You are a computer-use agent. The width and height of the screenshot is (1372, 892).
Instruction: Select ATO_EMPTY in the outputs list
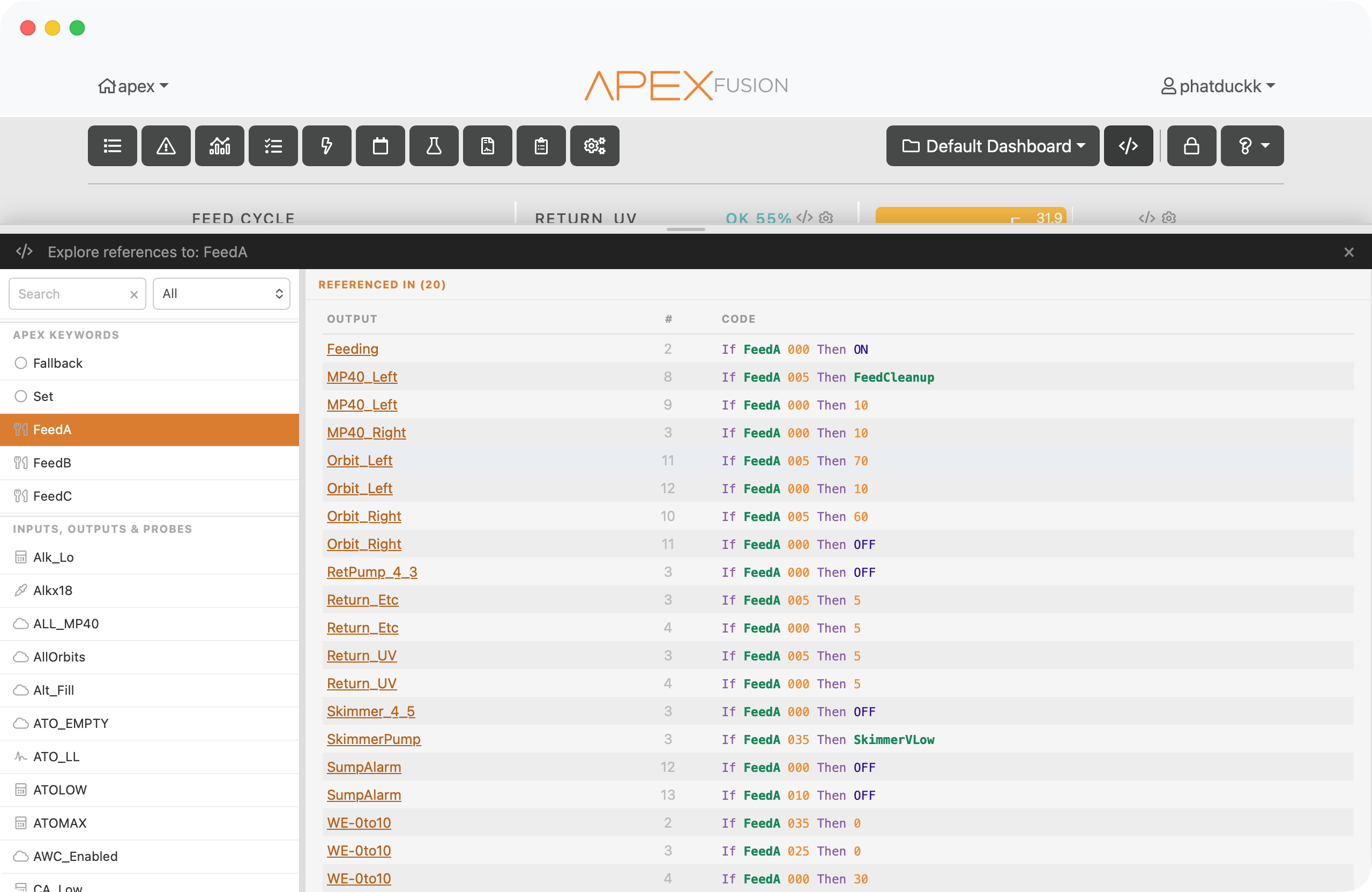click(x=150, y=723)
